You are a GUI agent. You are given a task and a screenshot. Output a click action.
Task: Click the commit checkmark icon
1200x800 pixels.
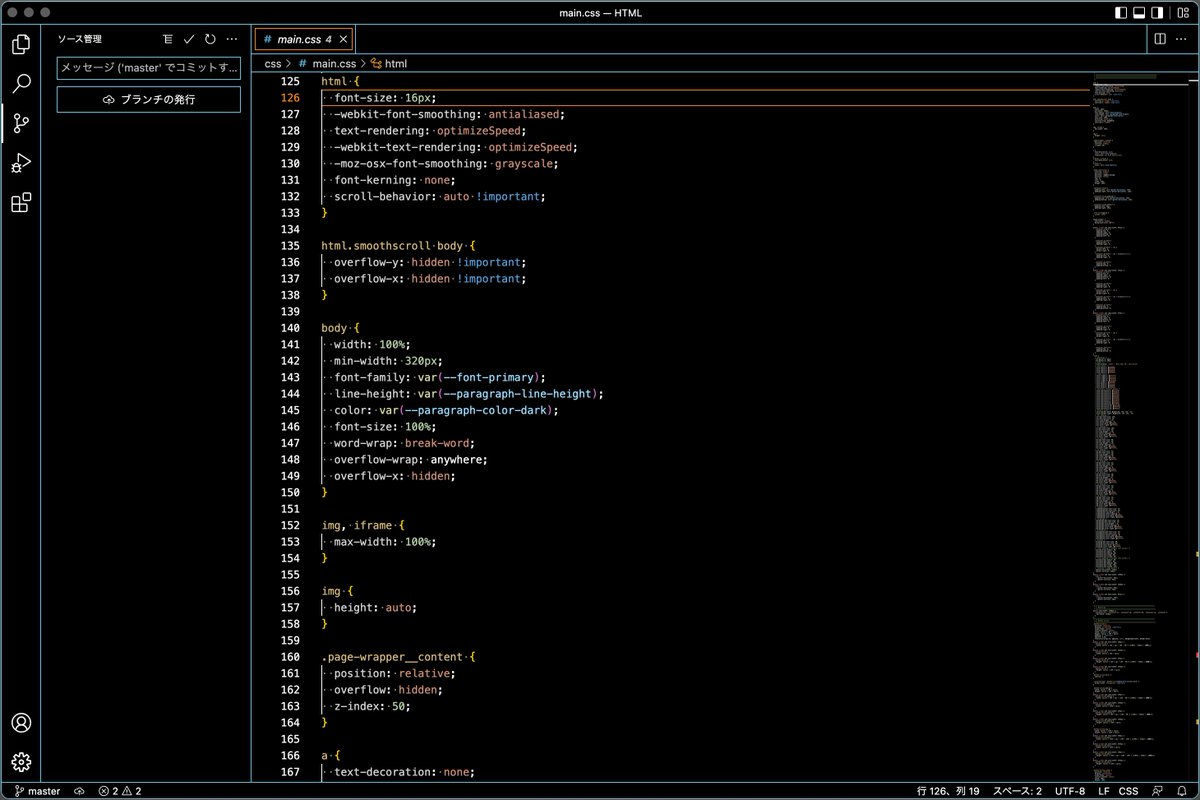point(189,39)
